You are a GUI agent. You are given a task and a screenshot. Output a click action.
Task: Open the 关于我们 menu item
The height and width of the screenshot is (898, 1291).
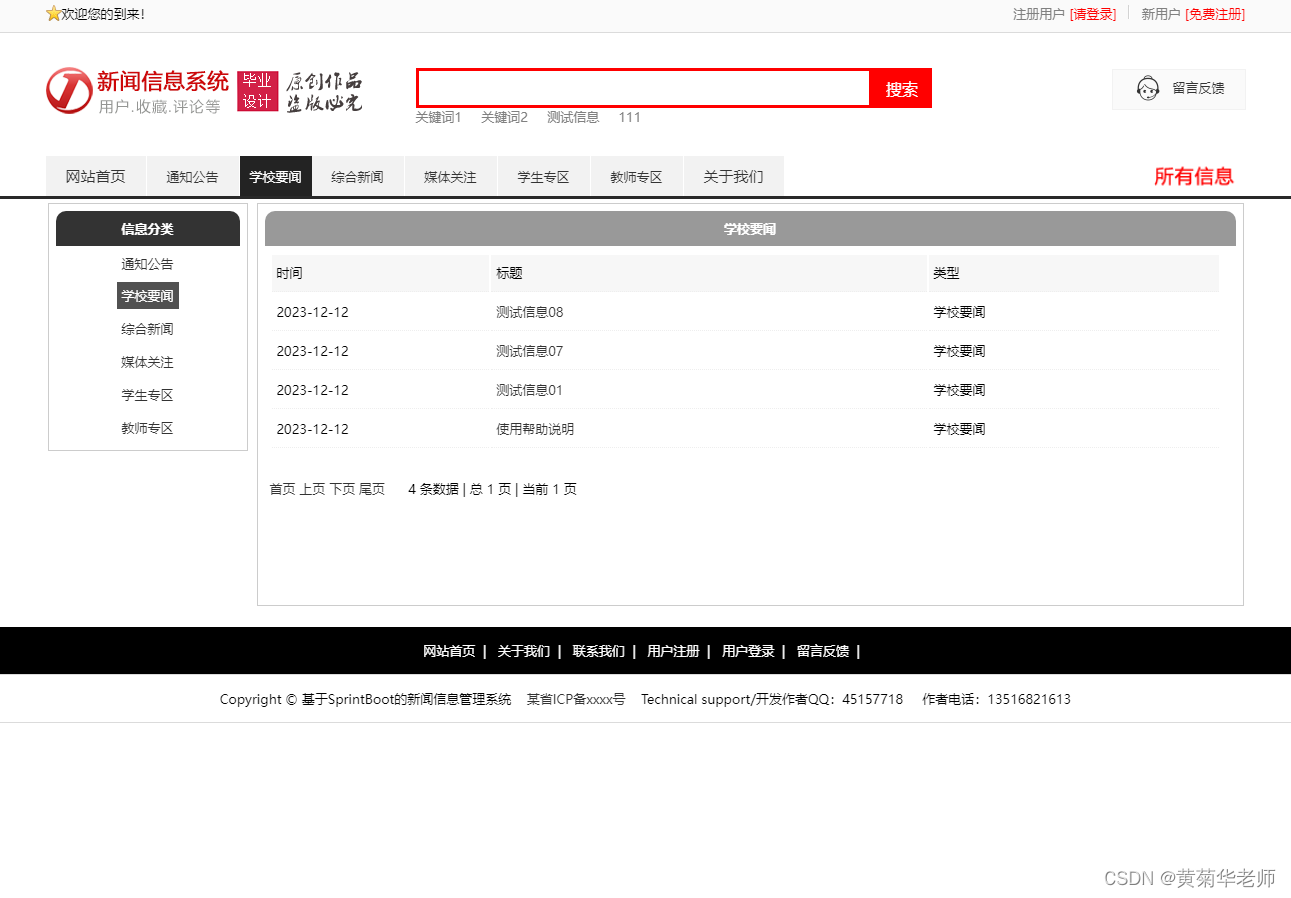(734, 176)
